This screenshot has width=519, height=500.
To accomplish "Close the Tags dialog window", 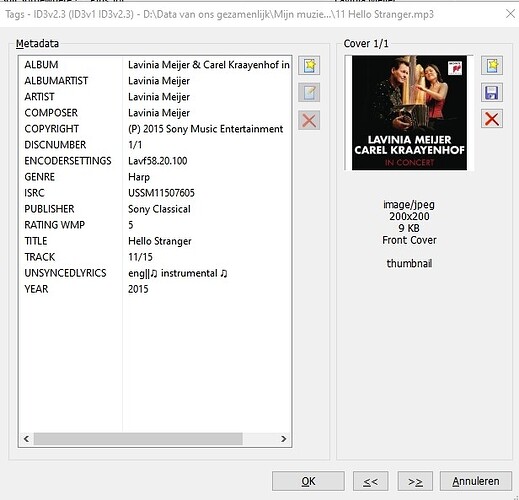I will click(510, 14).
